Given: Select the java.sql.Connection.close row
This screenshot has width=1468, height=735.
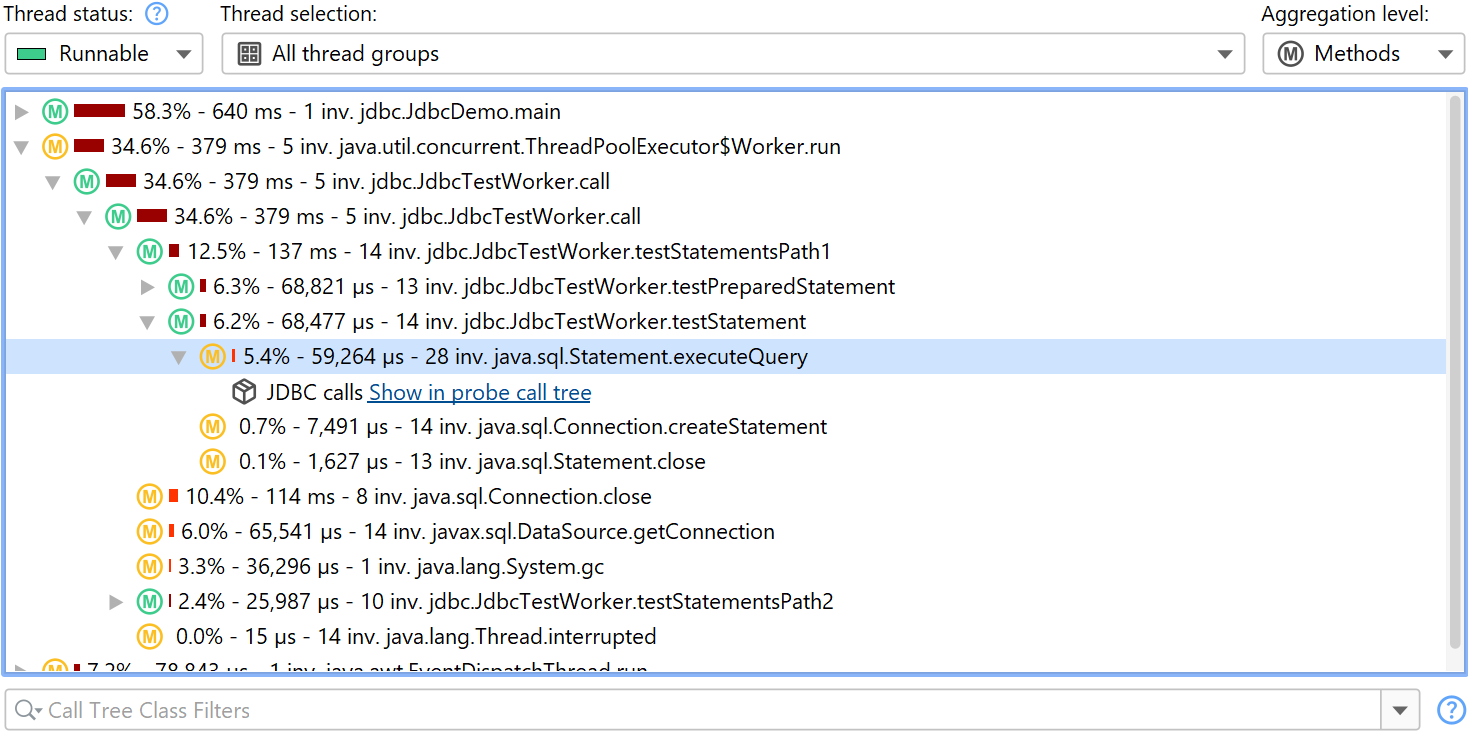Looking at the screenshot, I should (418, 497).
